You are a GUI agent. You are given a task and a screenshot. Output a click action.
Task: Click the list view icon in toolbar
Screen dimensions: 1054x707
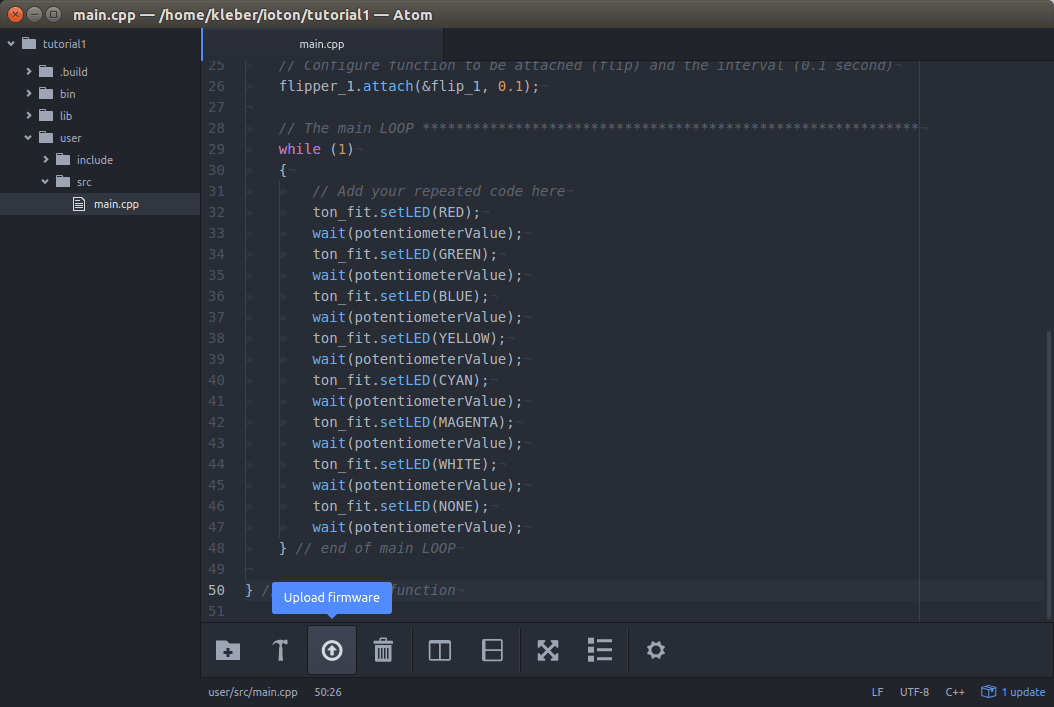(x=600, y=650)
